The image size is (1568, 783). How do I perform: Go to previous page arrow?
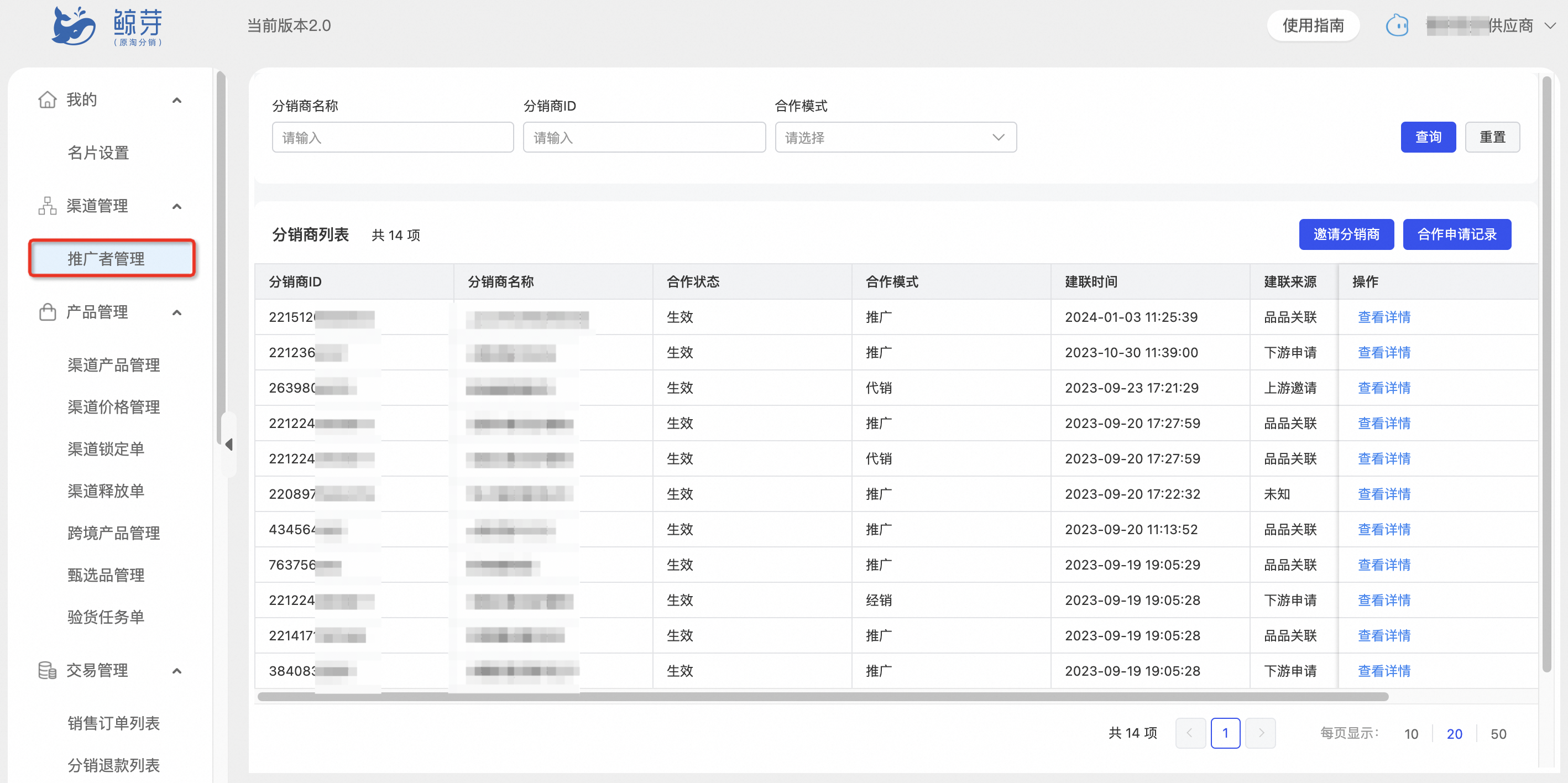pyautogui.click(x=1190, y=733)
